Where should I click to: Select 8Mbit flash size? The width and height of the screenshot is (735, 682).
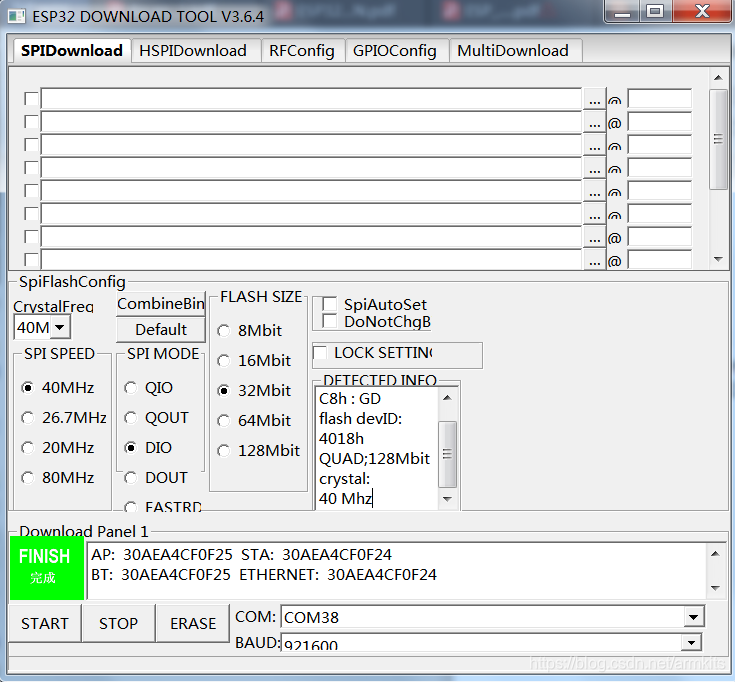224,331
